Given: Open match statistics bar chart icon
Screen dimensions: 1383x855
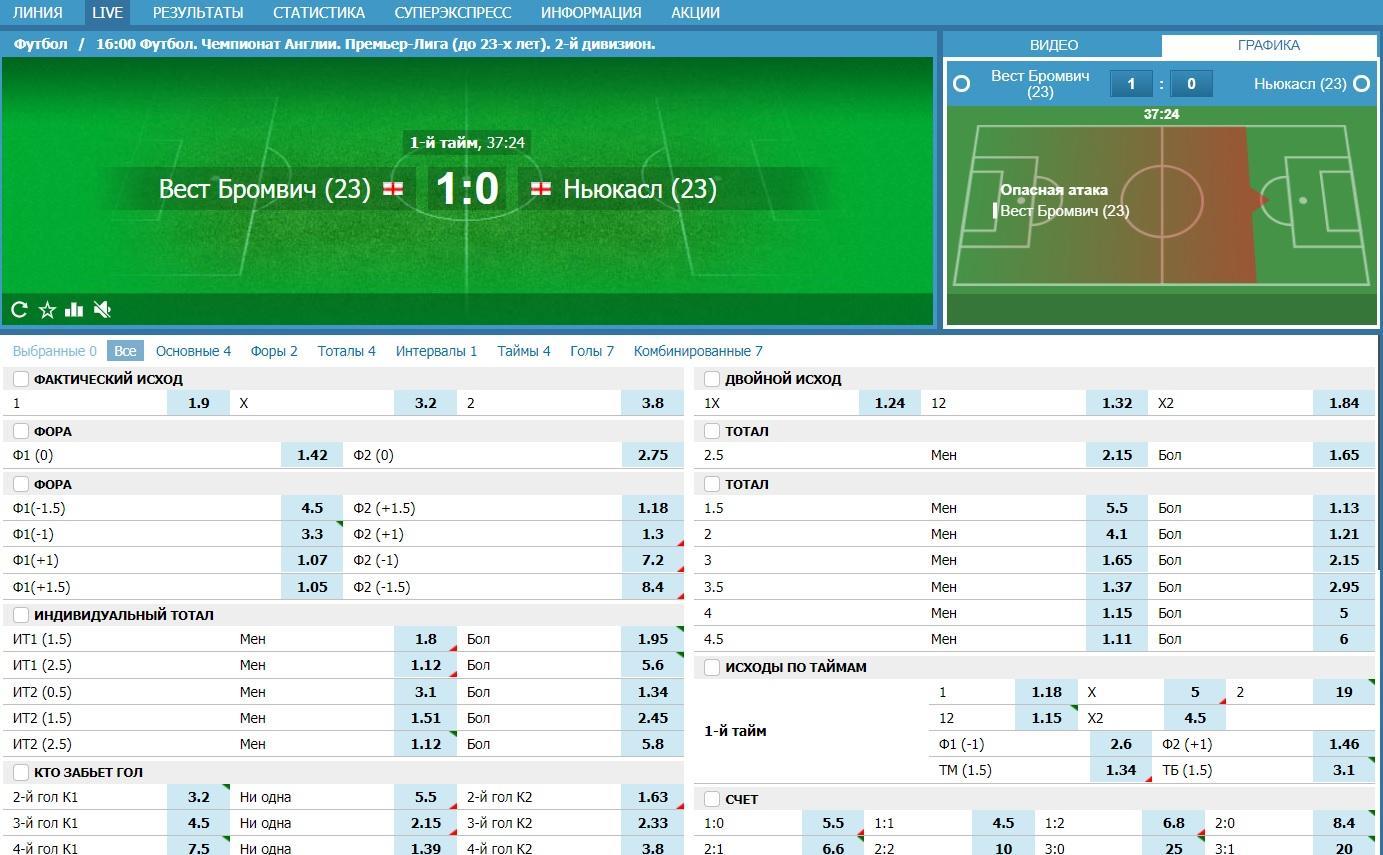Looking at the screenshot, I should [74, 310].
